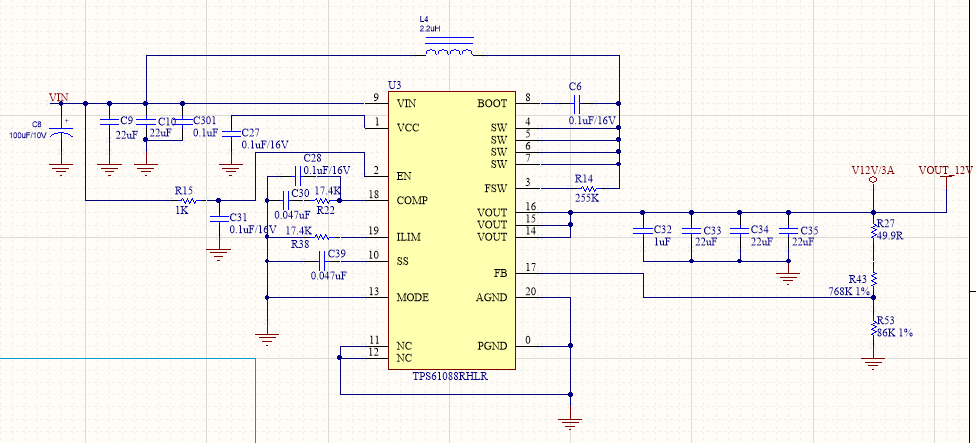Click the 100uF/10V value text
The height and width of the screenshot is (443, 976).
(x=27, y=134)
